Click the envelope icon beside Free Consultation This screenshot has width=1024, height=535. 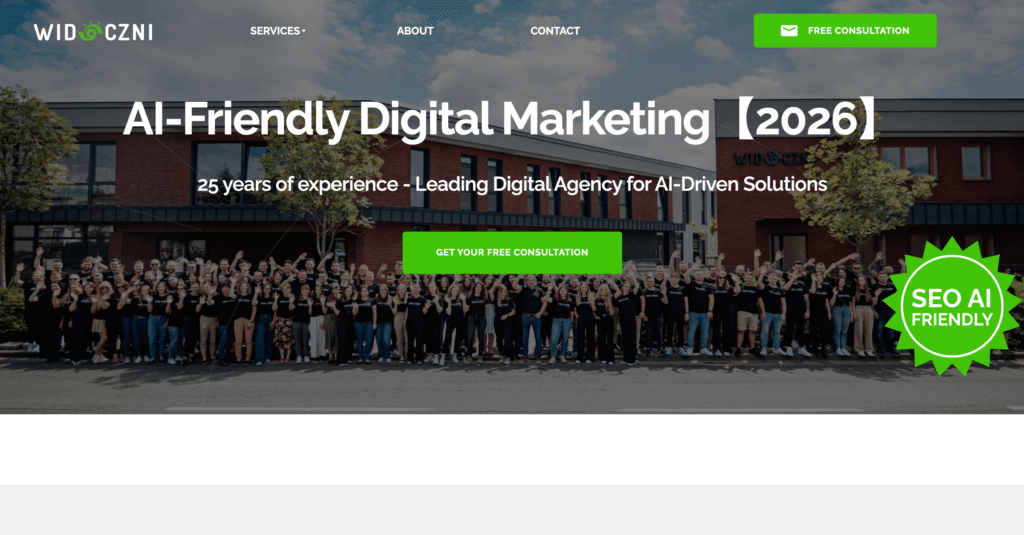789,31
